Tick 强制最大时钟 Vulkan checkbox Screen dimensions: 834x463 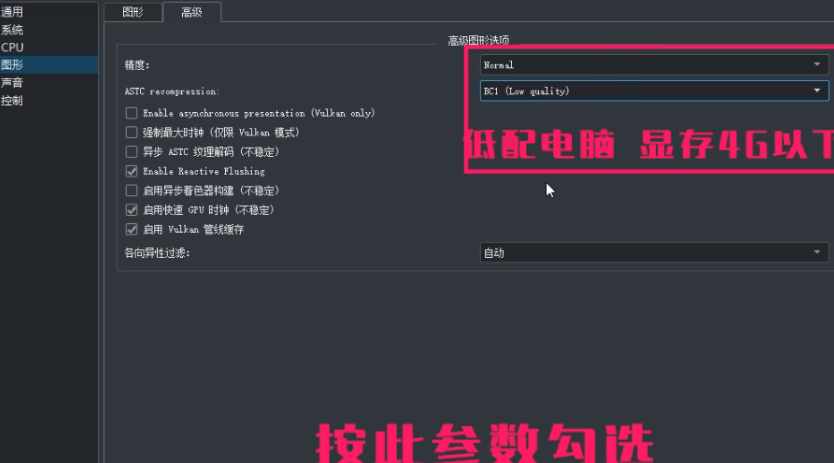131,133
